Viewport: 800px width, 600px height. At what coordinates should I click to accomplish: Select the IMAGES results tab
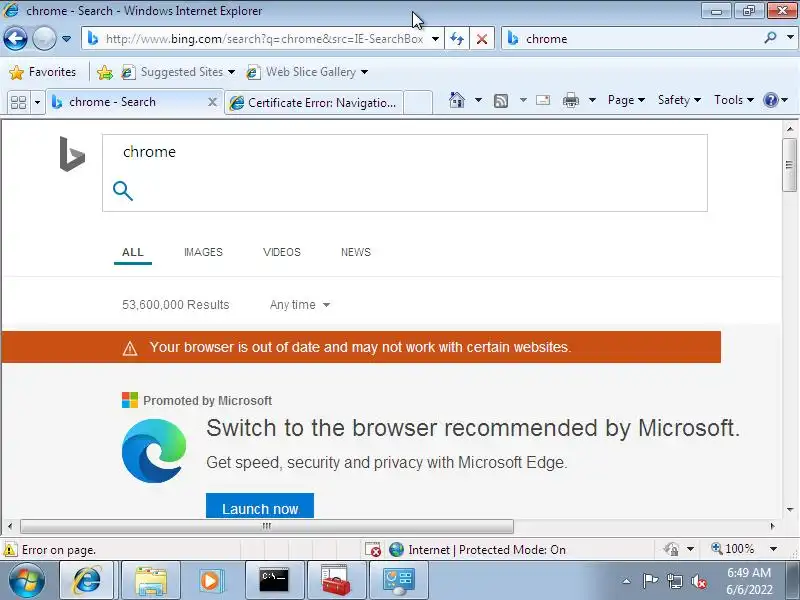click(x=203, y=252)
